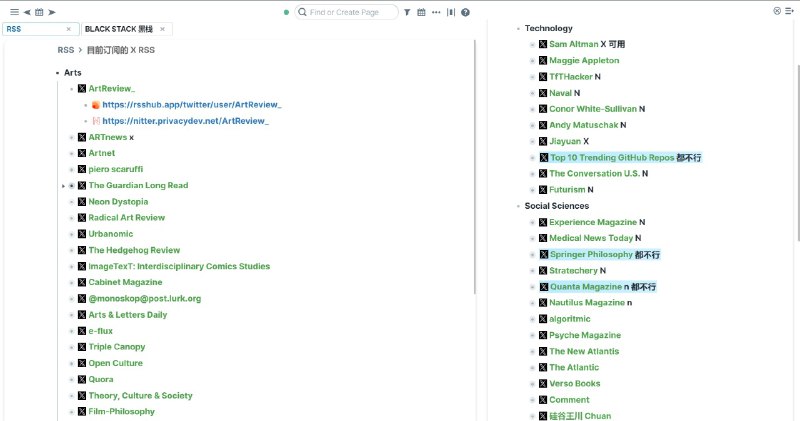Open the rsshub.app/twitter/user/ArtReview_ link

point(192,105)
